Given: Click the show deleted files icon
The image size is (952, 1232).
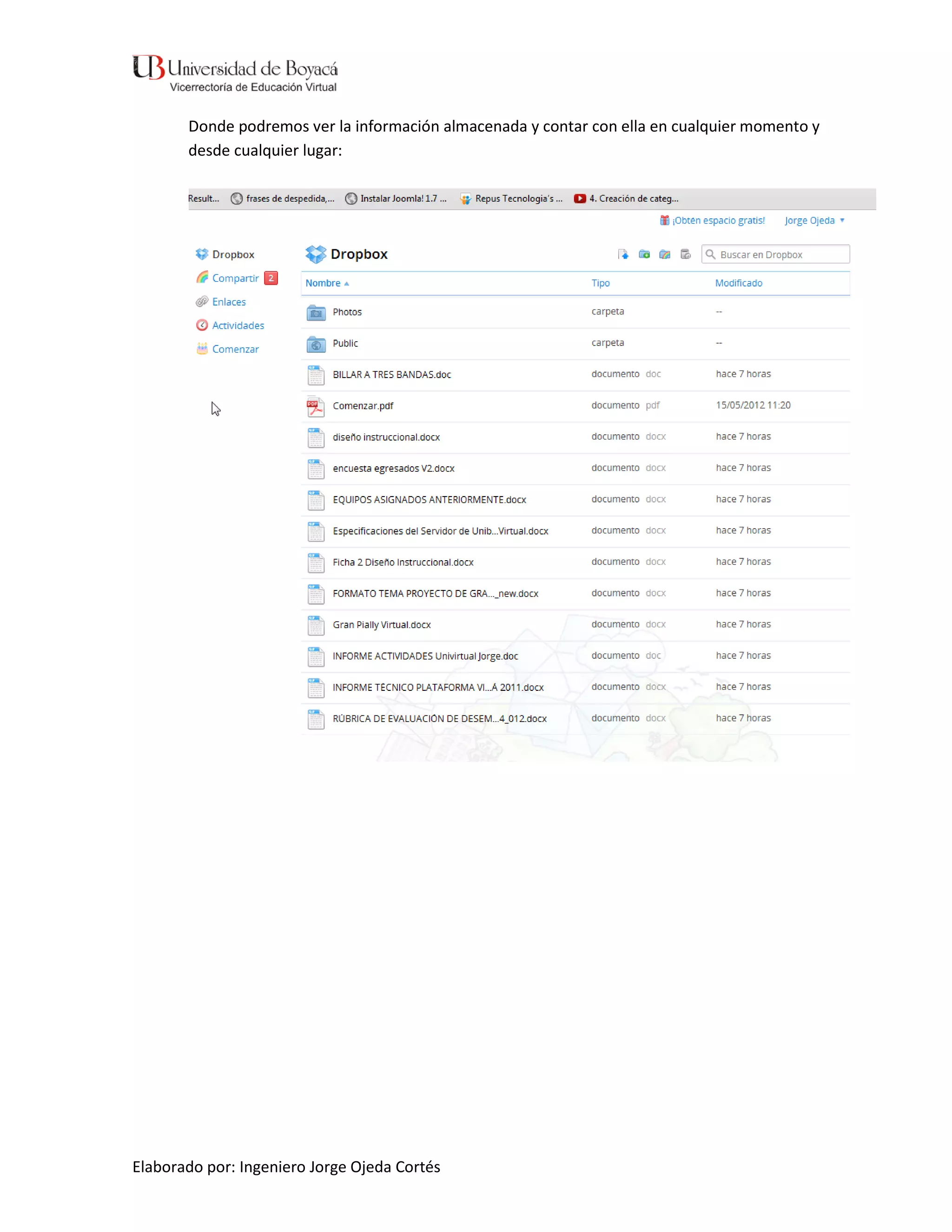Looking at the screenshot, I should 685,254.
